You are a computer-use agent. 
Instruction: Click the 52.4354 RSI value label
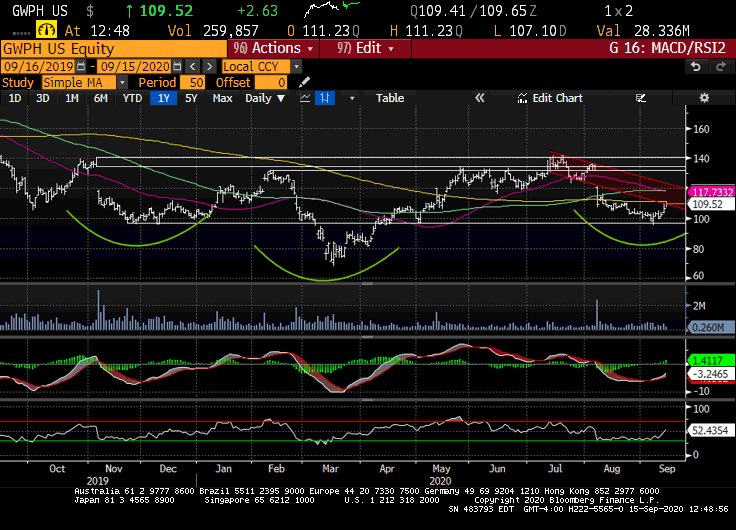tap(711, 430)
